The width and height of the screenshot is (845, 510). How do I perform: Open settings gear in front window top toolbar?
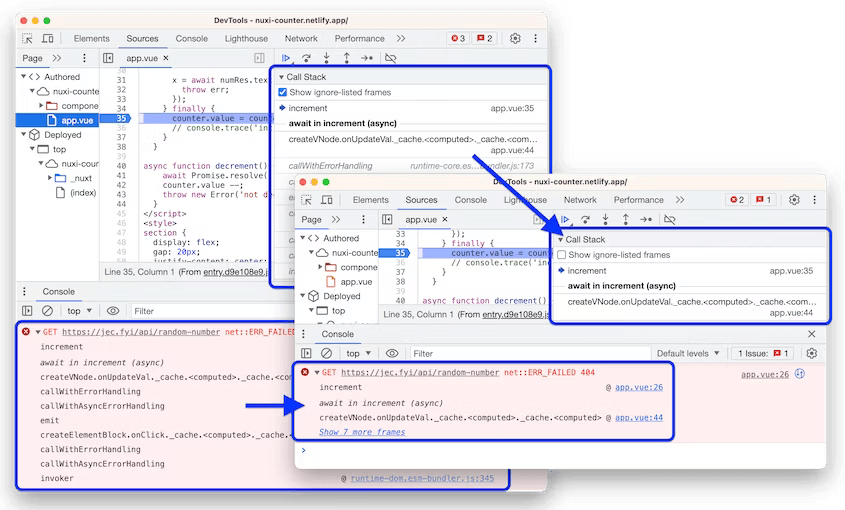click(x=794, y=199)
